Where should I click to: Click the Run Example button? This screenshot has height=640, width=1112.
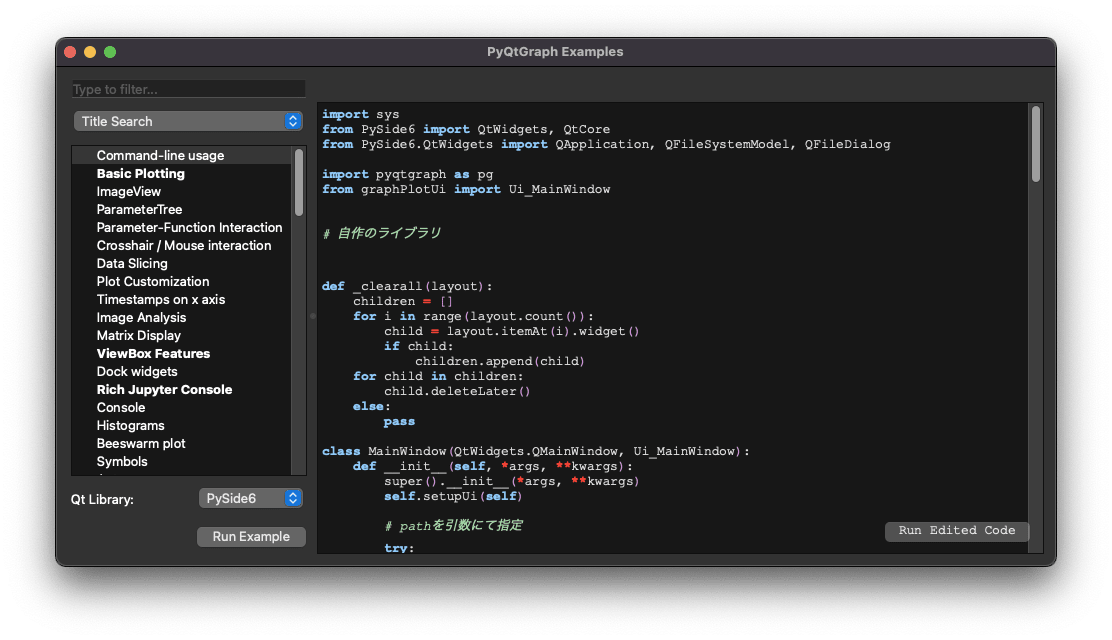(251, 536)
